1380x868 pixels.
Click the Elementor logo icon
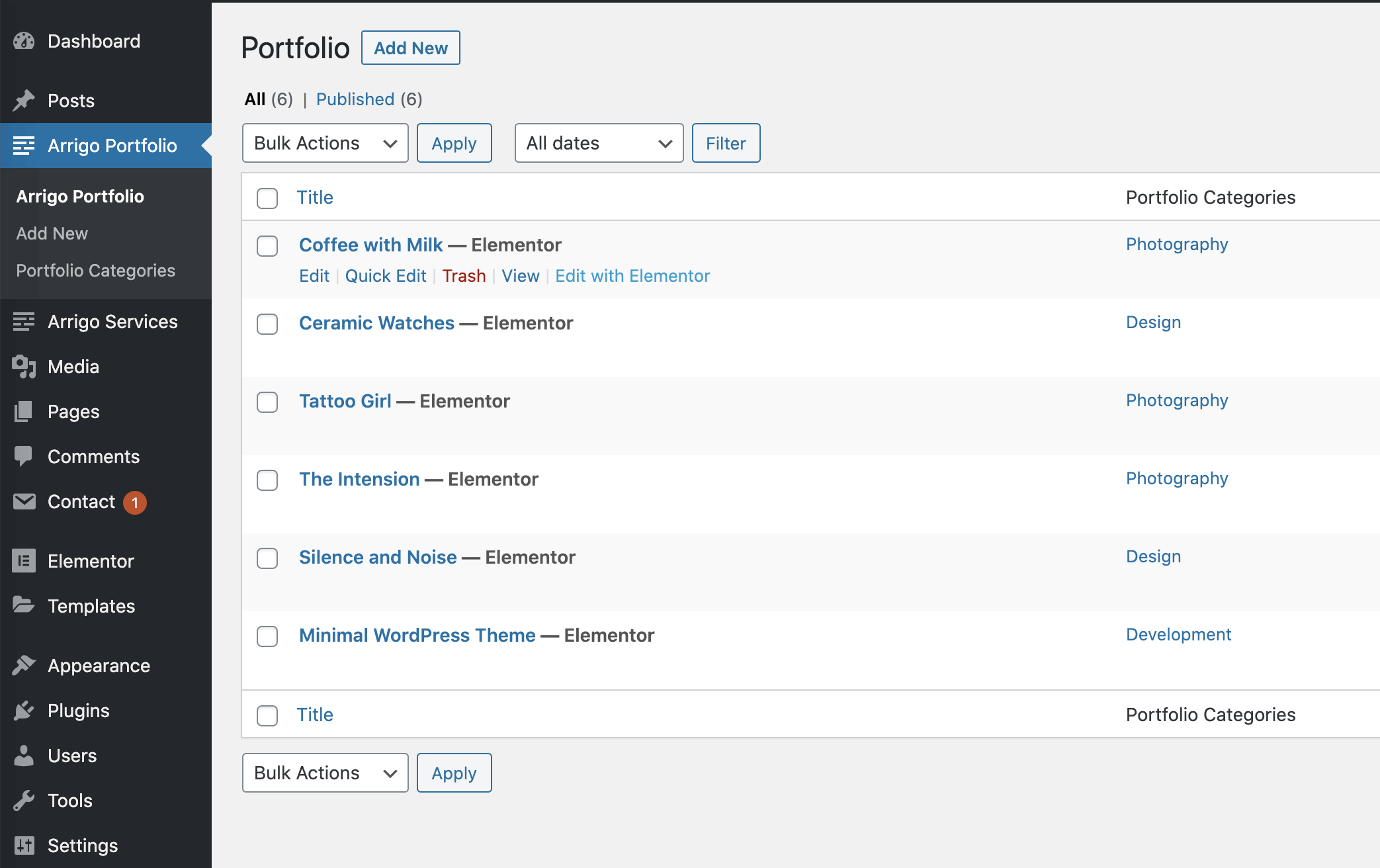pos(24,561)
